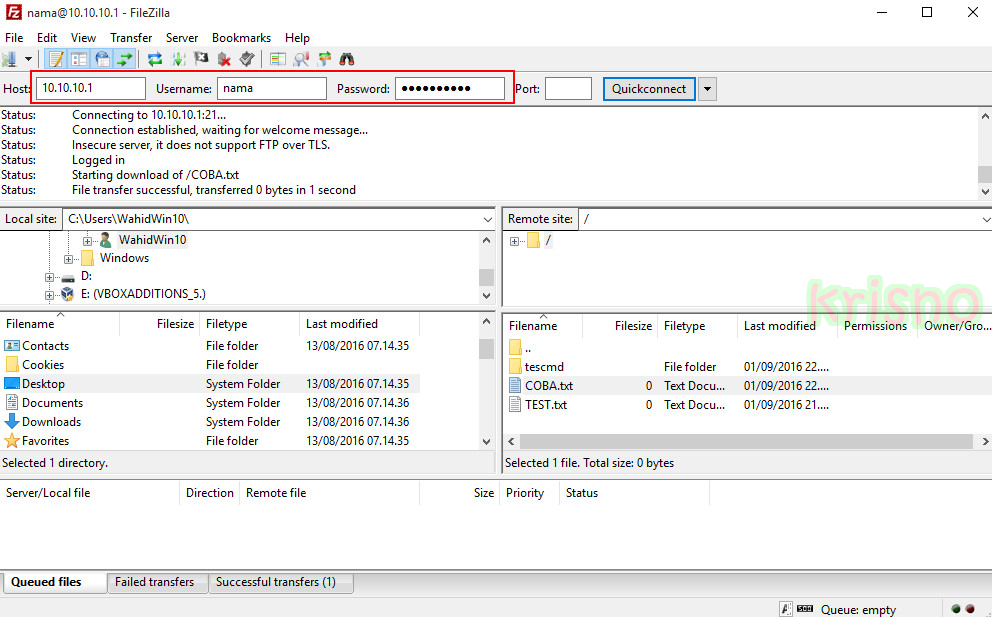The width and height of the screenshot is (992, 617).
Task: Toggle synchronized browsing
Action: pyautogui.click(x=324, y=59)
